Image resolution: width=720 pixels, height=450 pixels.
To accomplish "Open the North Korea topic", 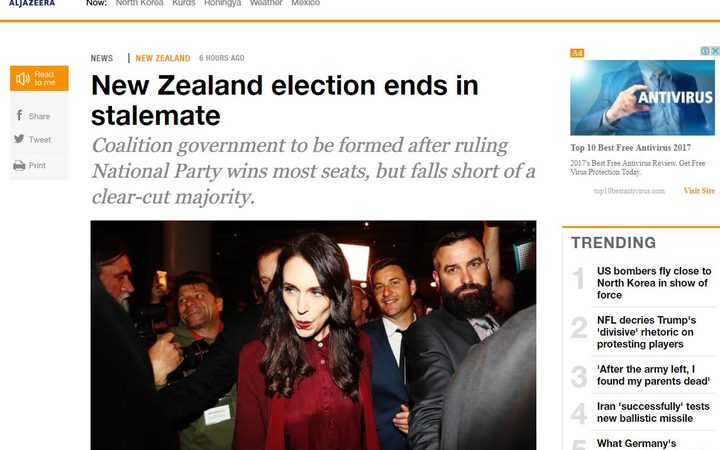I will coord(139,3).
